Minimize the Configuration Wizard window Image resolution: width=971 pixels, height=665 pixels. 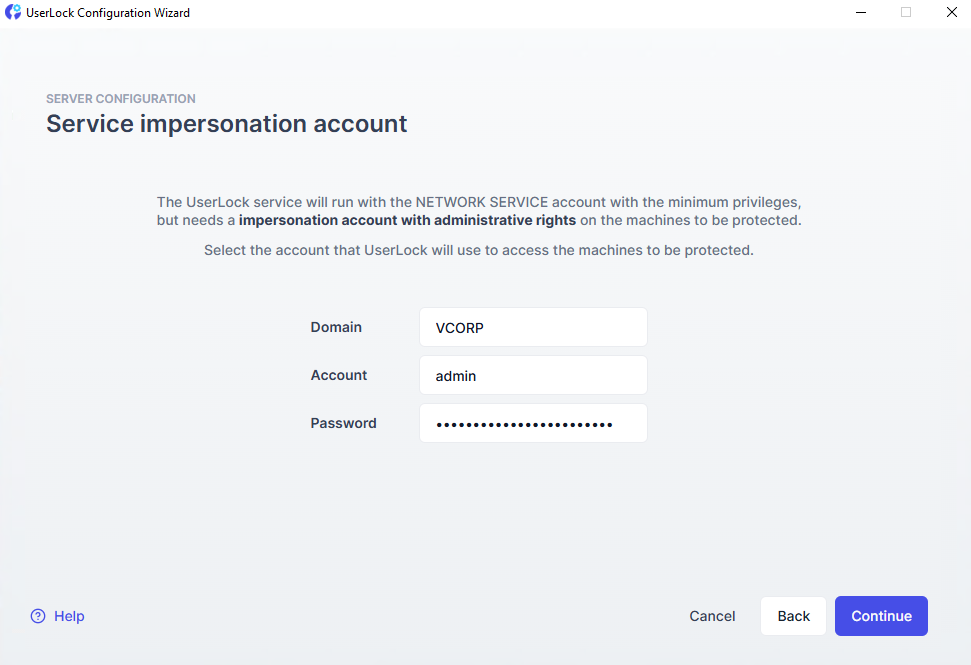pos(861,13)
